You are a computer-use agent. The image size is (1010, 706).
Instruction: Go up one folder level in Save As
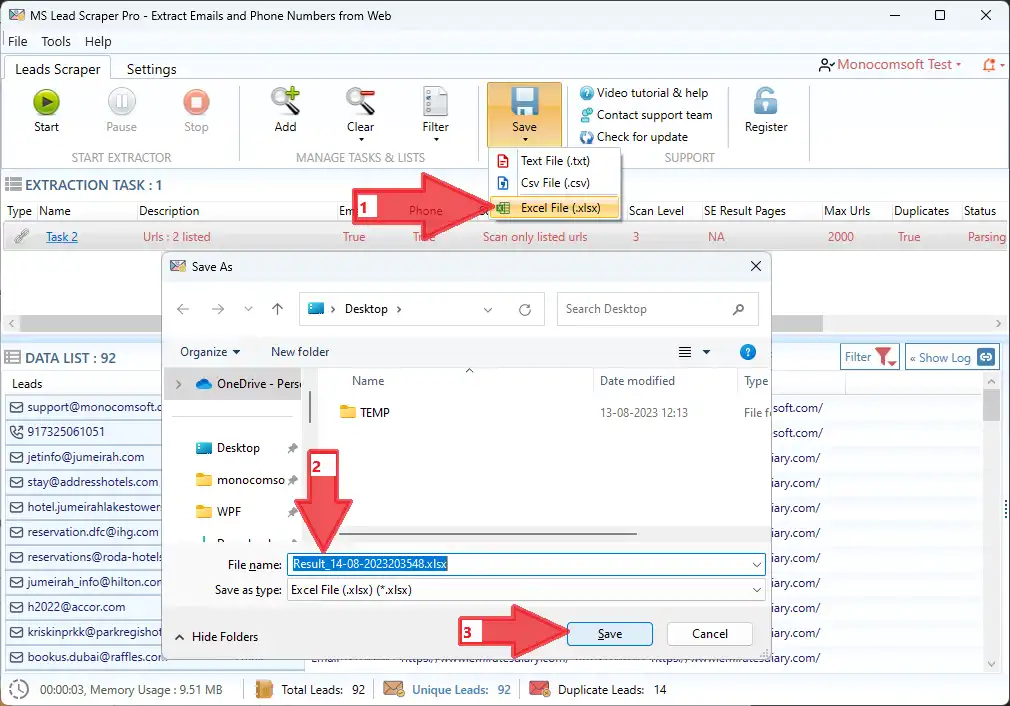278,309
